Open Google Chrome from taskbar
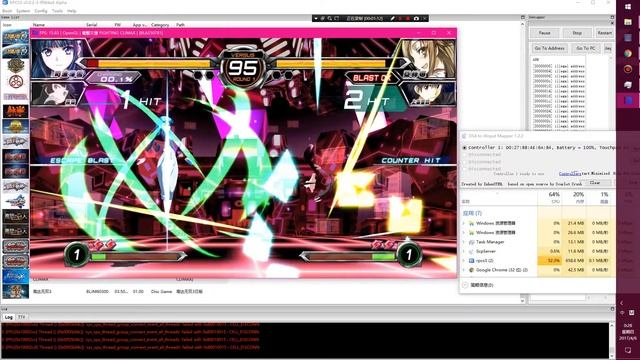The height and width of the screenshot is (360, 640). point(628,53)
